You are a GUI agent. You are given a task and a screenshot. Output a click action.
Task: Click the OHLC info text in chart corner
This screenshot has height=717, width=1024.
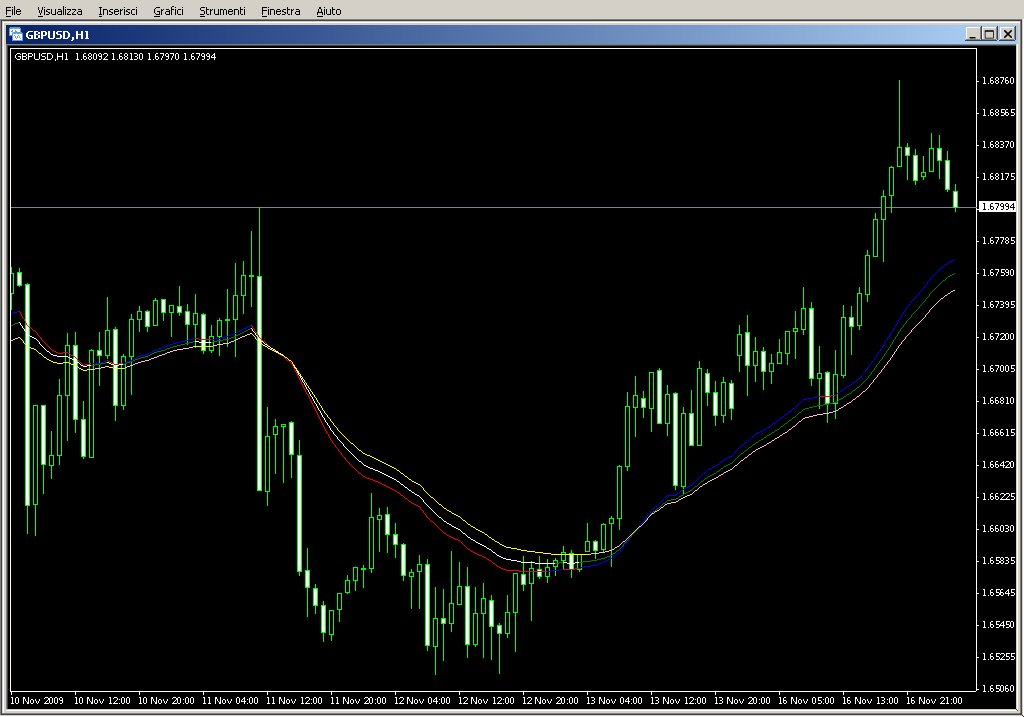pos(115,56)
